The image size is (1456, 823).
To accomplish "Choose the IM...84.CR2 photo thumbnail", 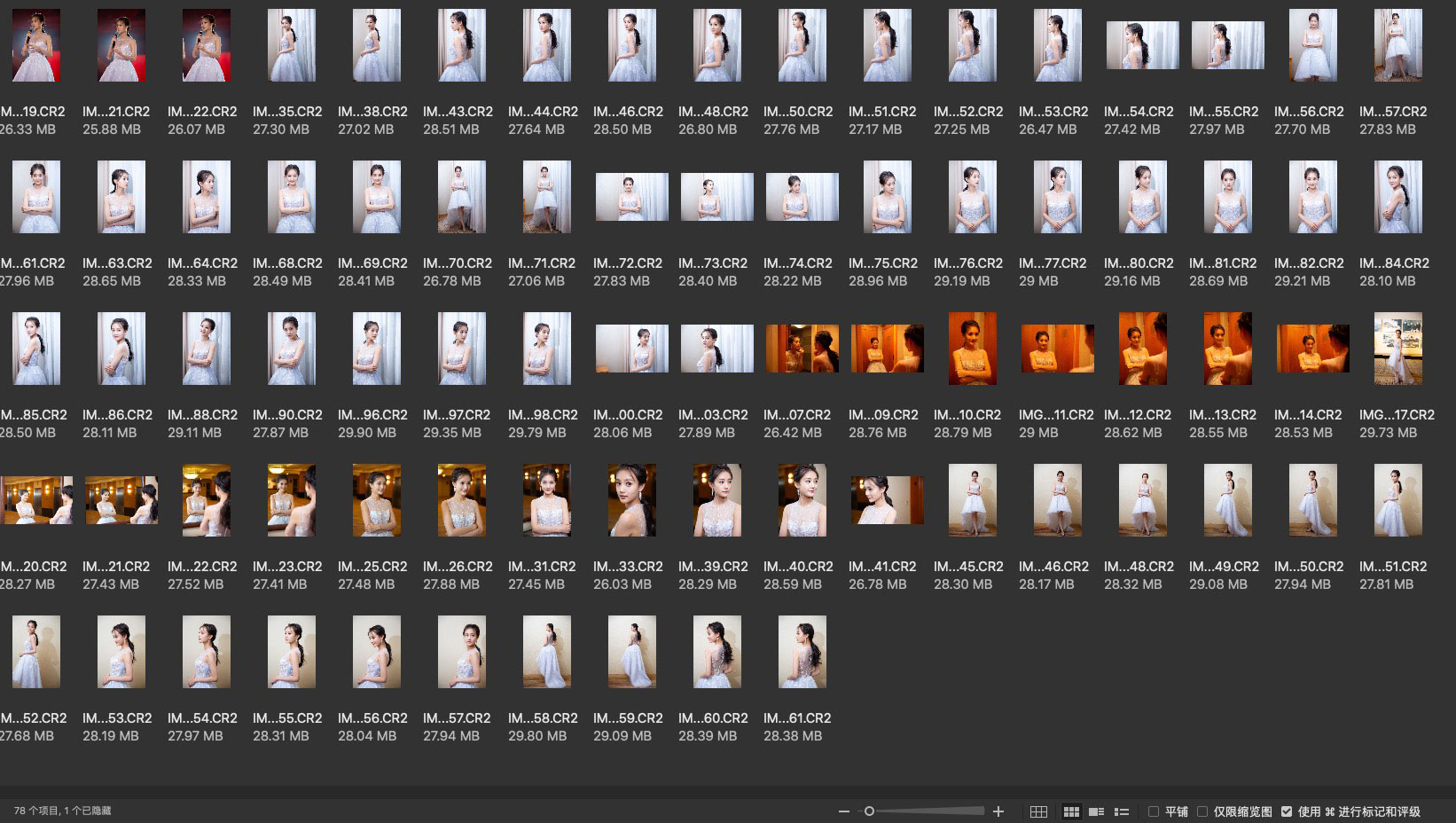I will [x=1397, y=197].
